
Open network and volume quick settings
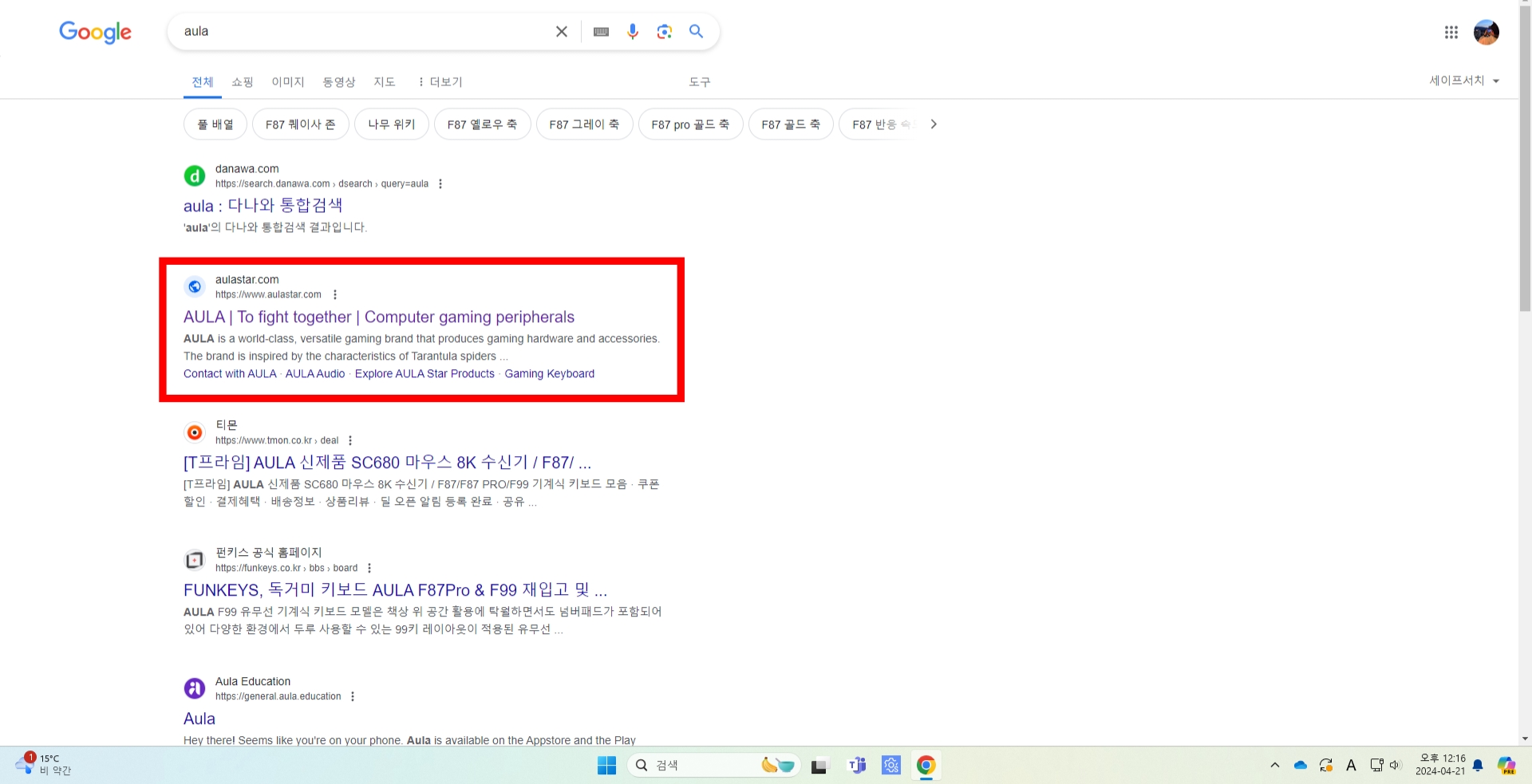click(x=1385, y=766)
